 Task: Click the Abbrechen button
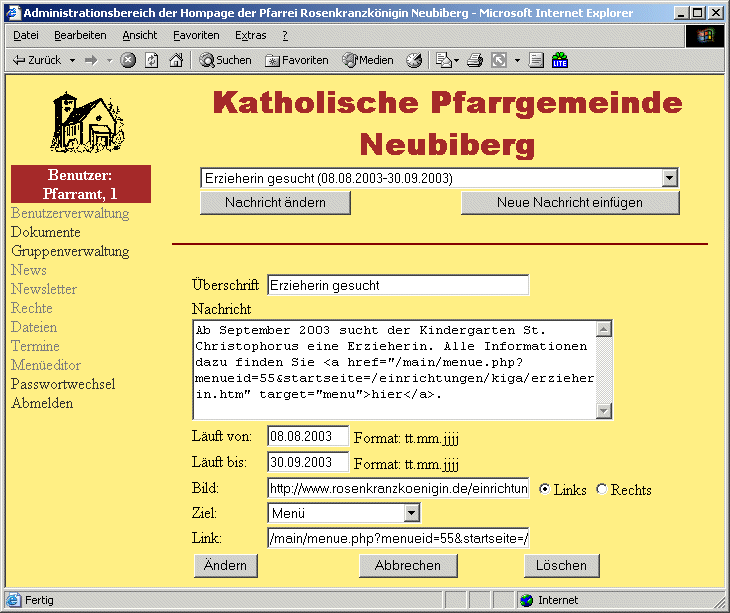click(x=408, y=566)
